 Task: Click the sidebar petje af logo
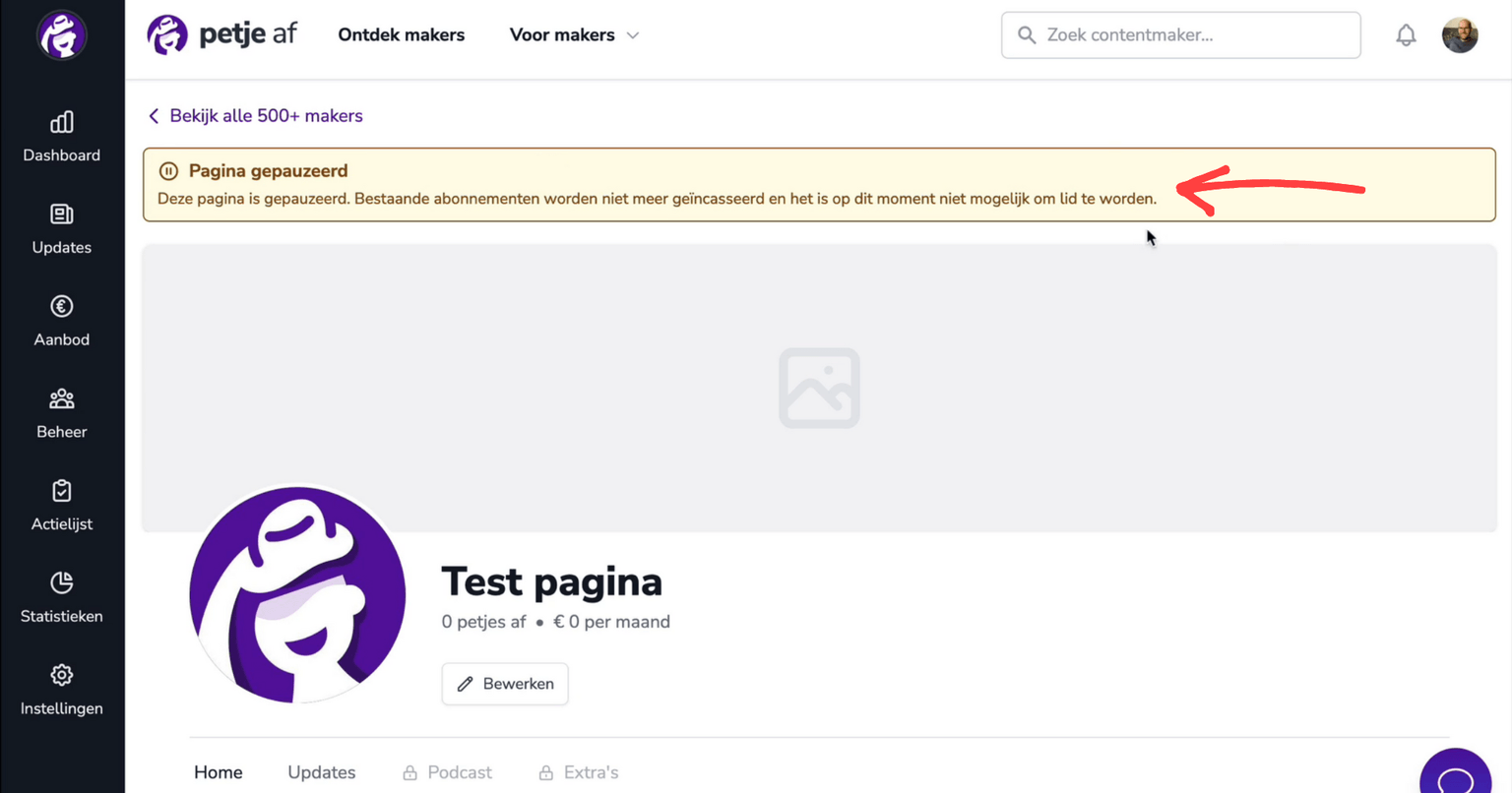click(62, 35)
